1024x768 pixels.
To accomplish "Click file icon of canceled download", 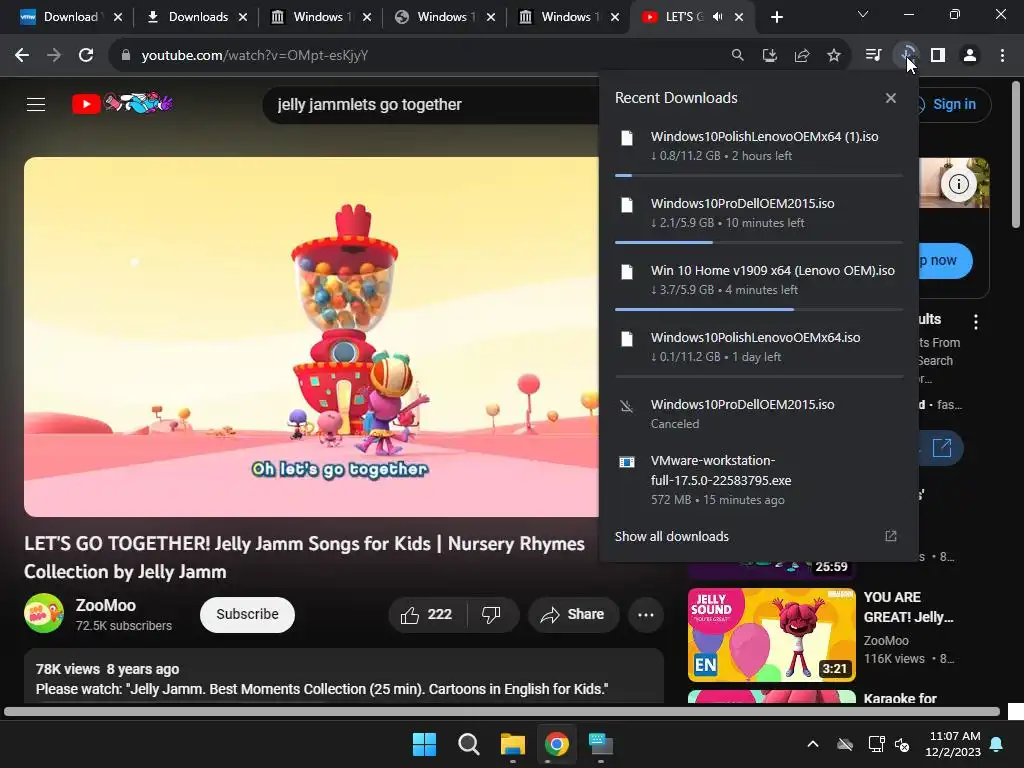I will (626, 407).
